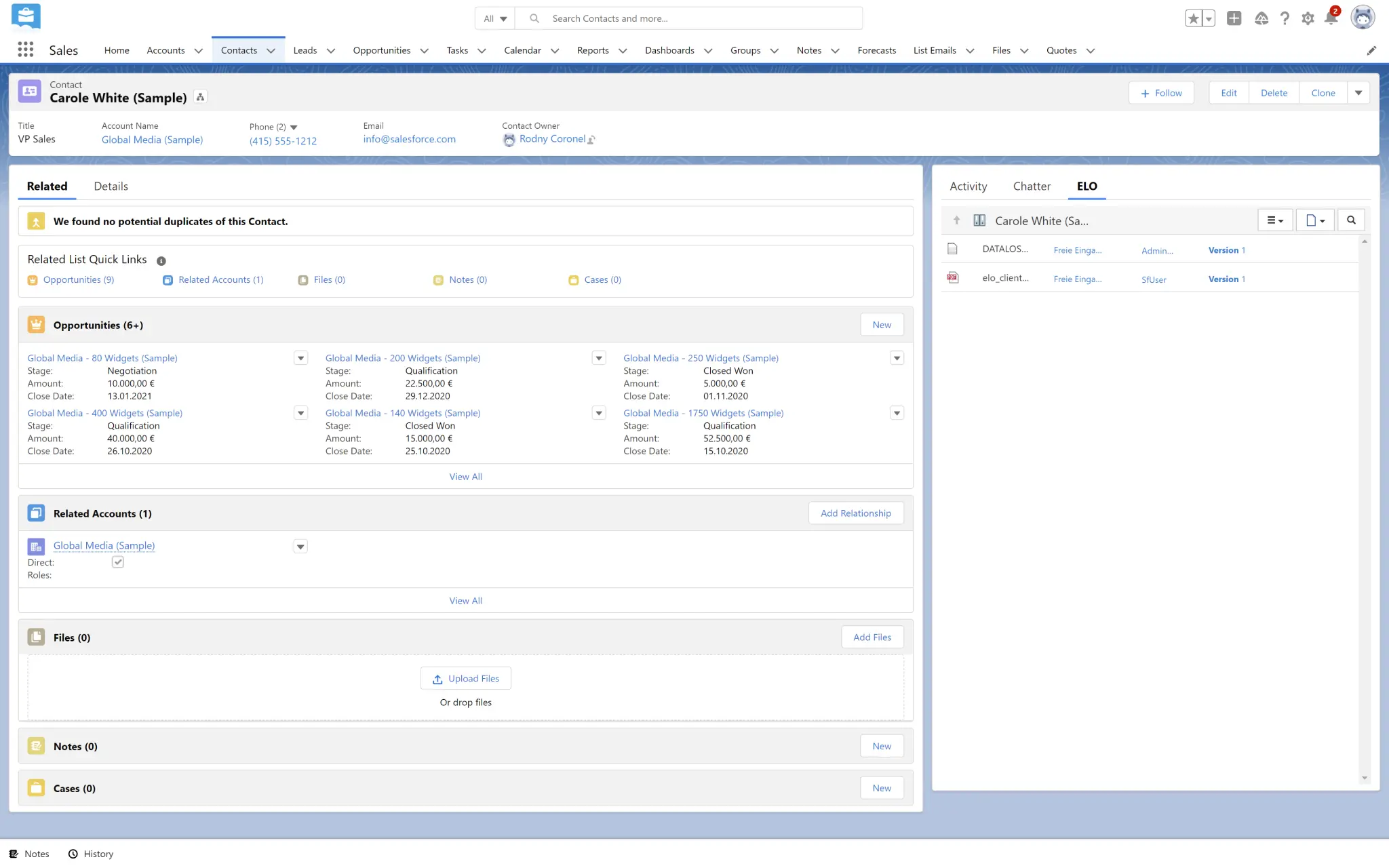The height and width of the screenshot is (868, 1389).
Task: Click the ELO search magnifier button
Action: tap(1351, 220)
